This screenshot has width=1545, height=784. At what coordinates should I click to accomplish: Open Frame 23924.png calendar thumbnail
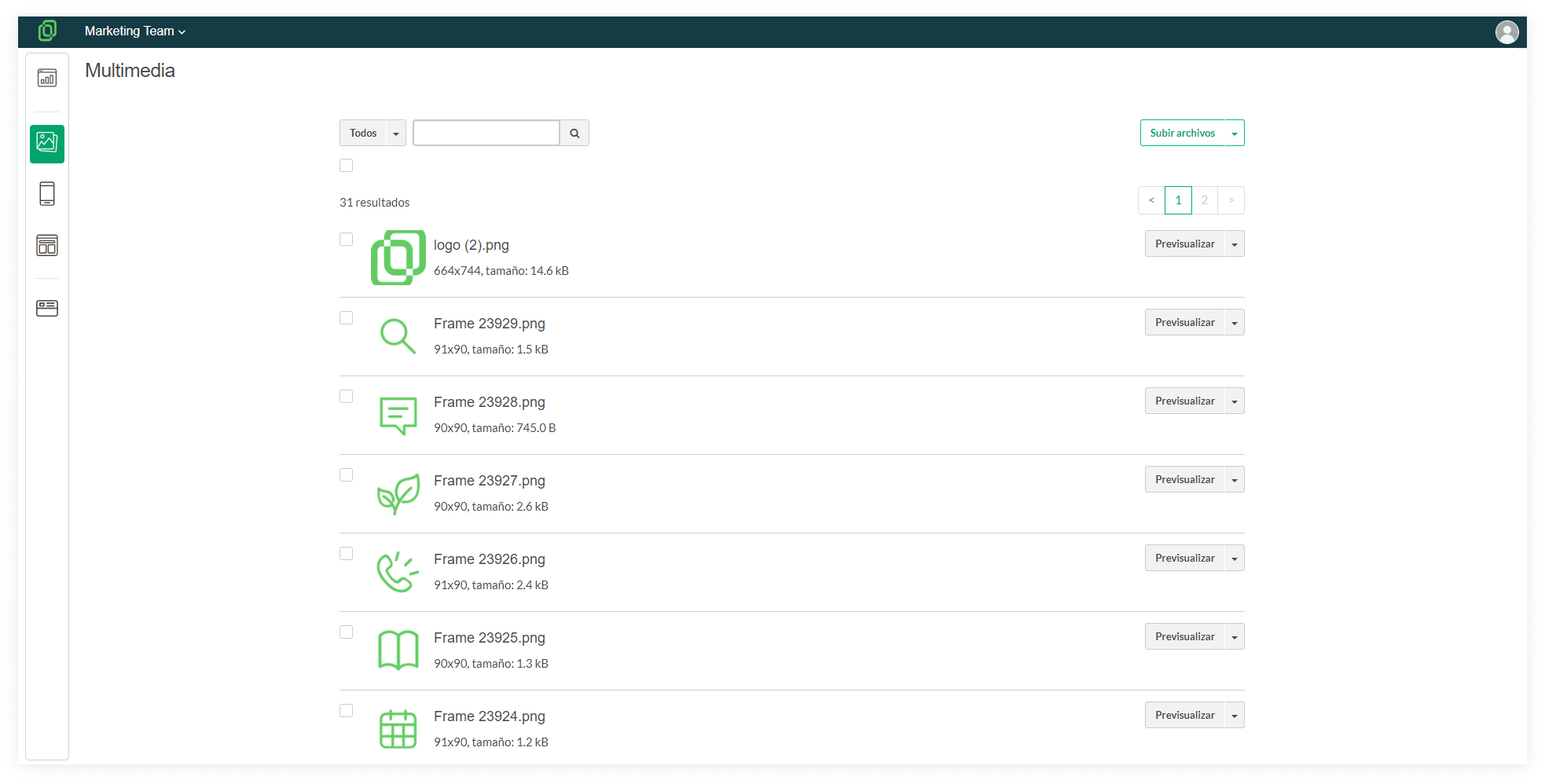pos(398,729)
